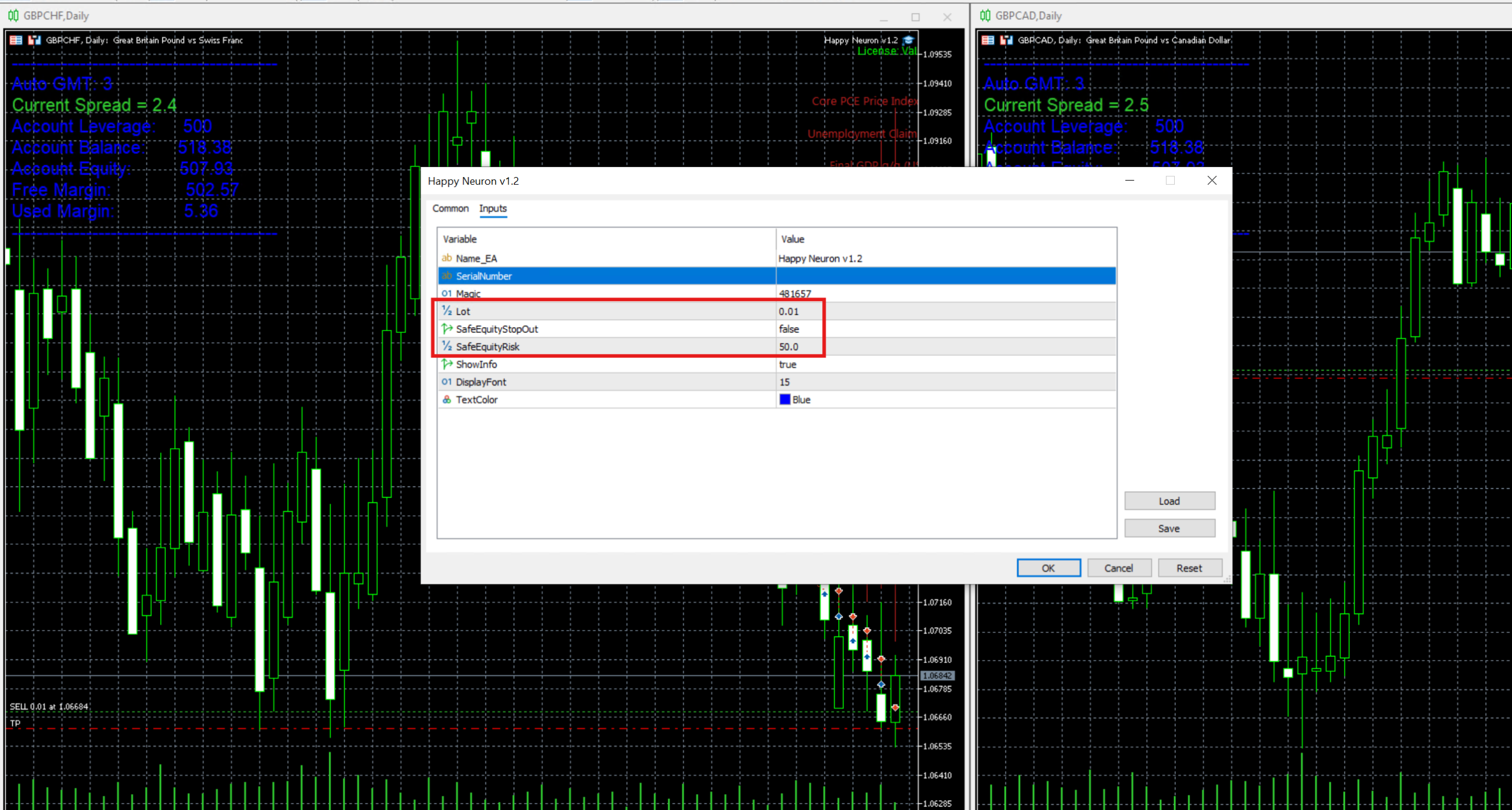
Task: Click the Reset button
Action: pyautogui.click(x=1189, y=568)
